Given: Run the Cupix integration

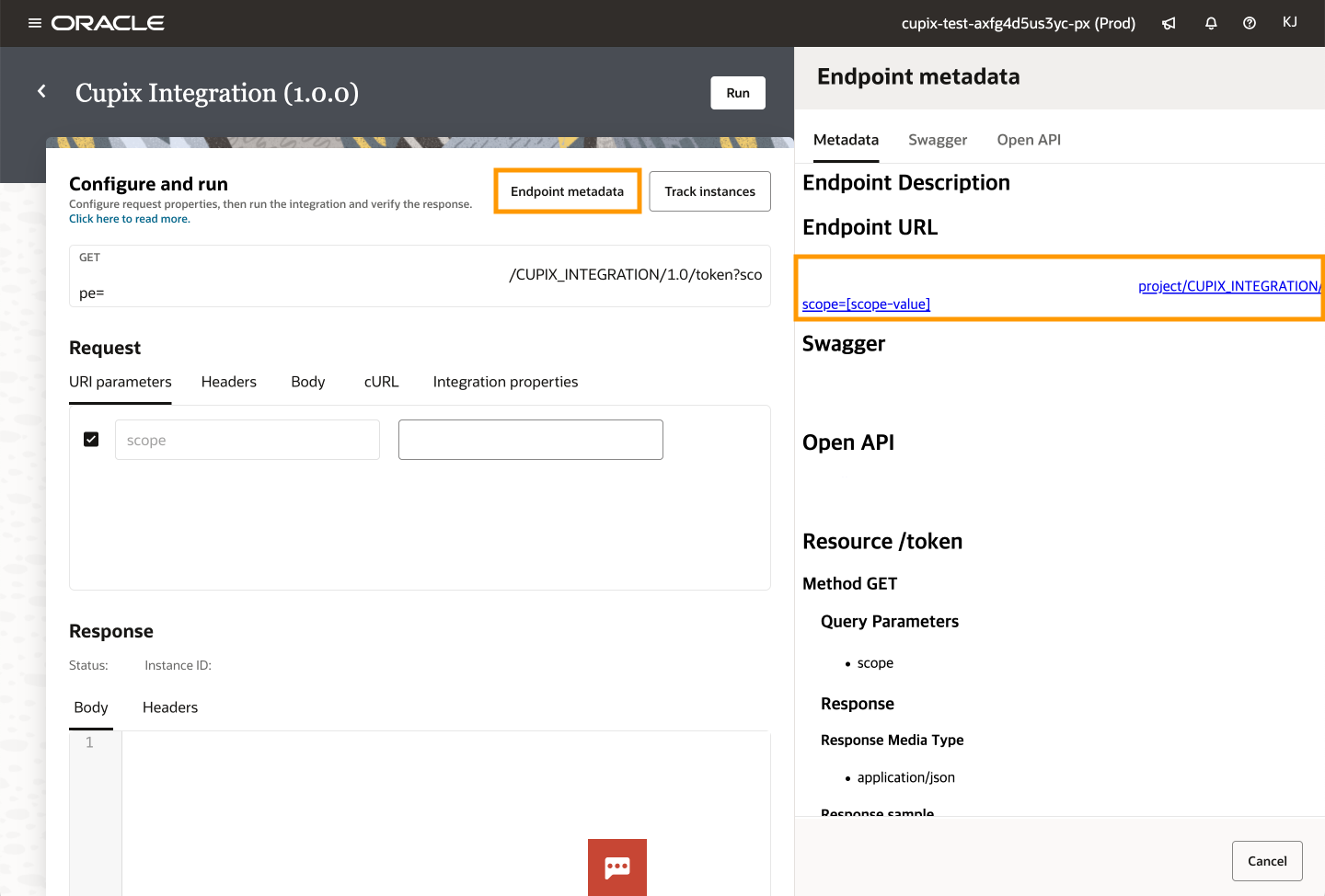Looking at the screenshot, I should [x=738, y=93].
